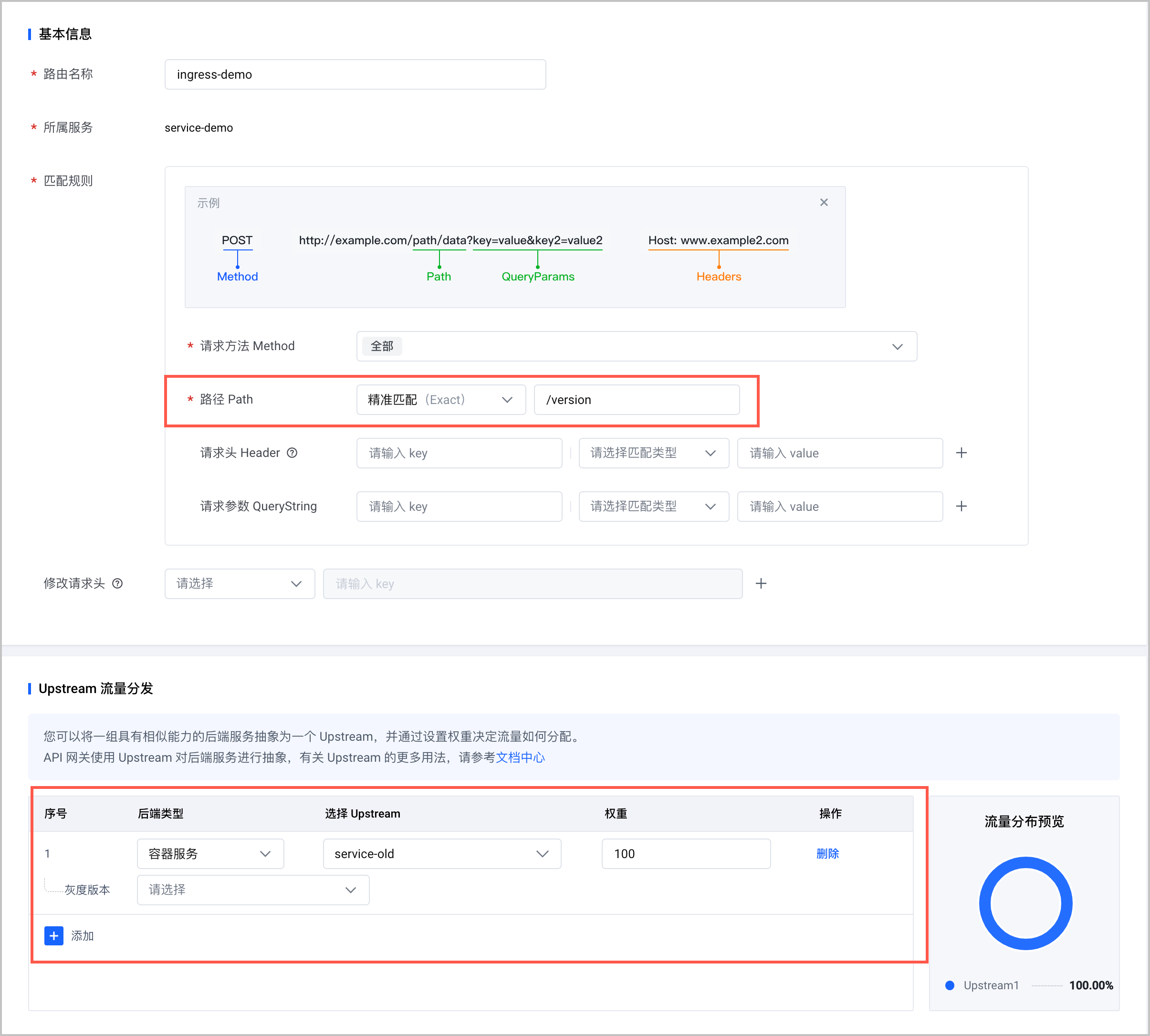Click the 匹配规则 label
The width and height of the screenshot is (1150, 1036).
(68, 181)
